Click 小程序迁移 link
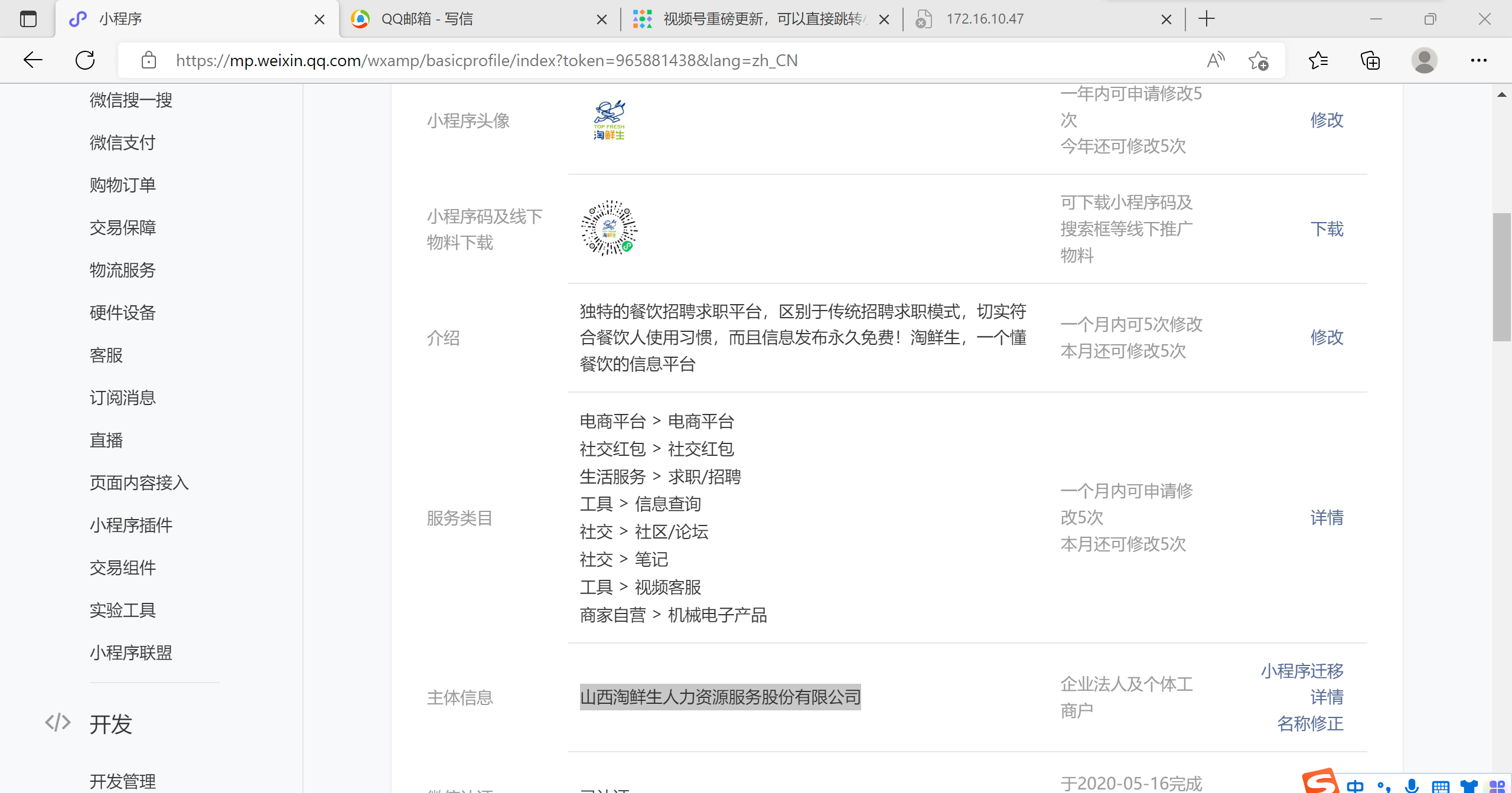 pos(1302,671)
